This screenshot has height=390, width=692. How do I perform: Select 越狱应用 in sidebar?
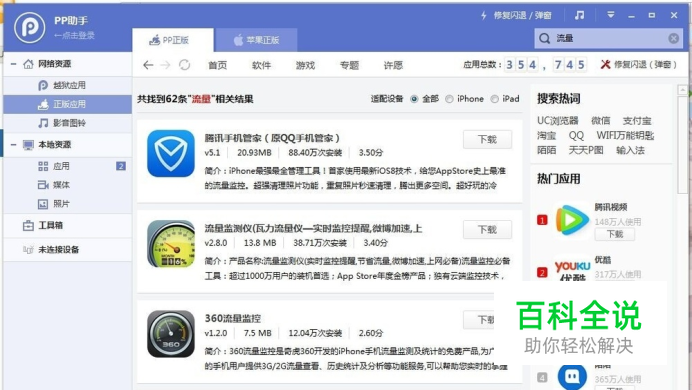click(68, 85)
